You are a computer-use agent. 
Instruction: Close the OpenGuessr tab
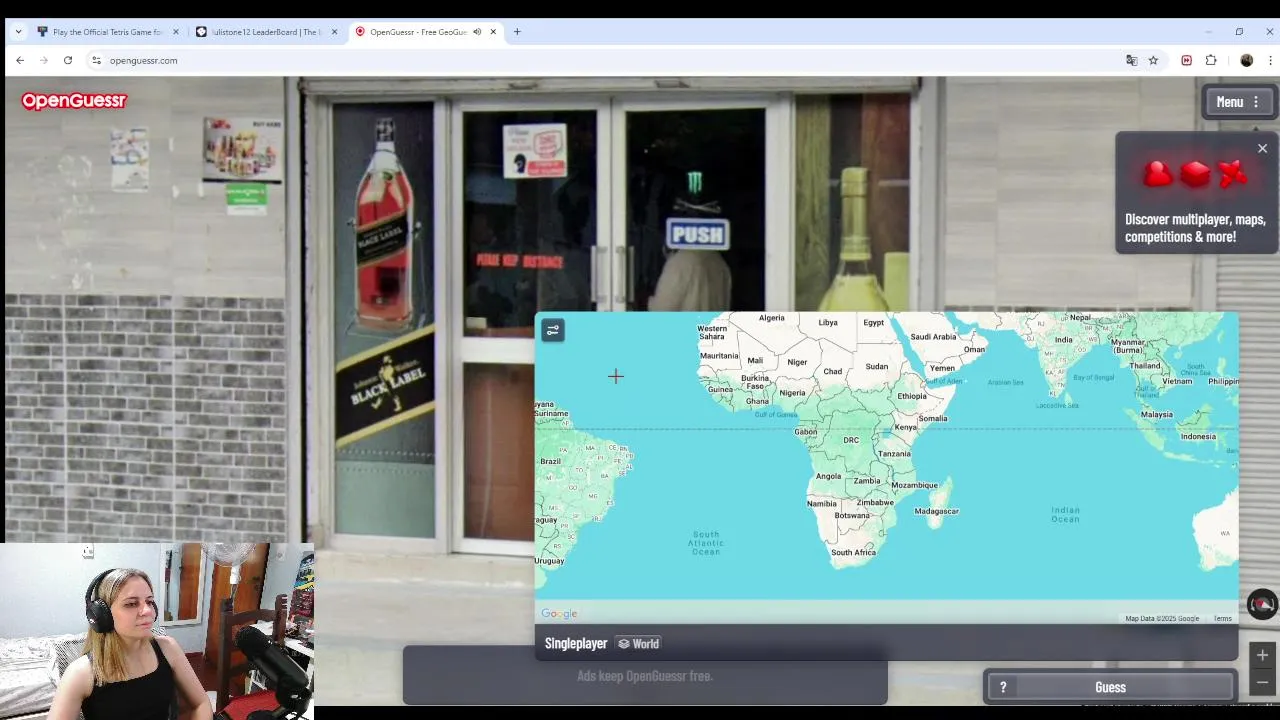(x=493, y=32)
